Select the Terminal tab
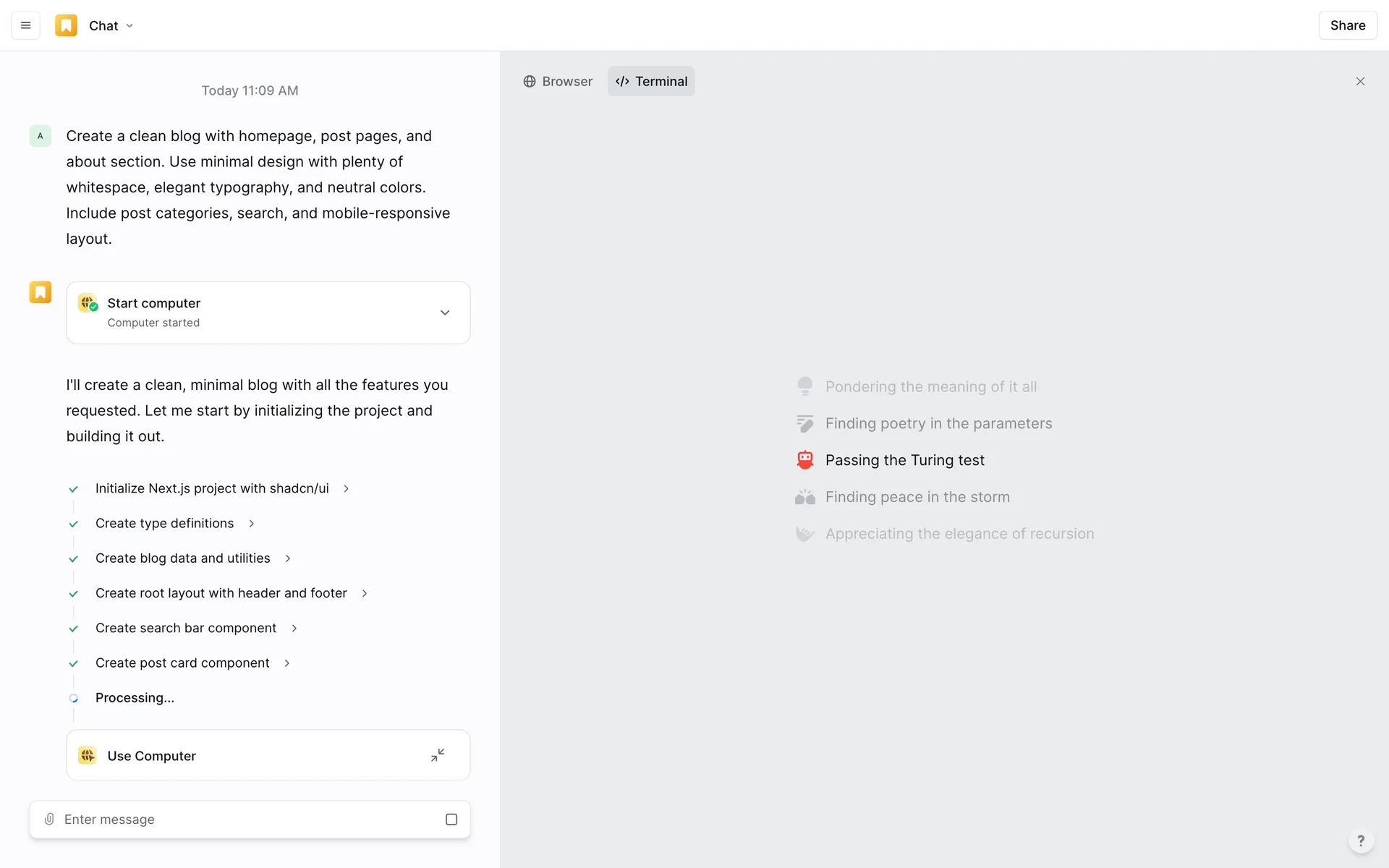1389x868 pixels. (x=651, y=81)
